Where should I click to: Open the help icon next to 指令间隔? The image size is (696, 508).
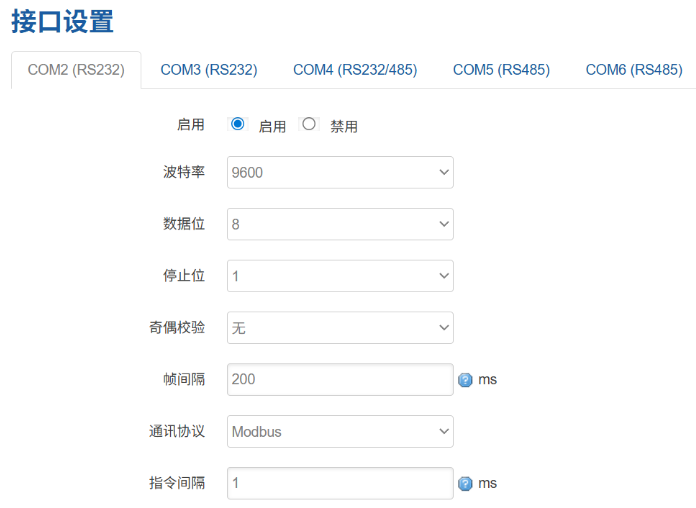pyautogui.click(x=465, y=484)
